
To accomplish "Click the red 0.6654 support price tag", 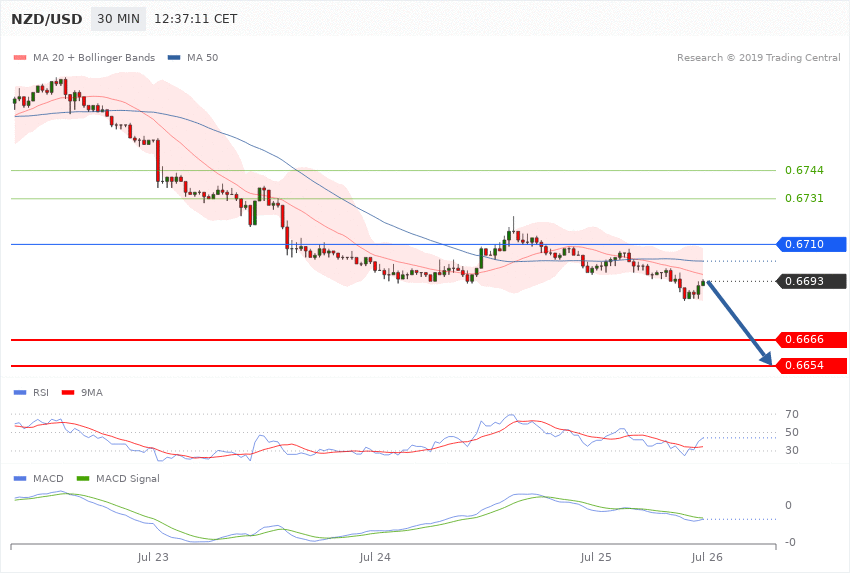I will pyautogui.click(x=812, y=366).
